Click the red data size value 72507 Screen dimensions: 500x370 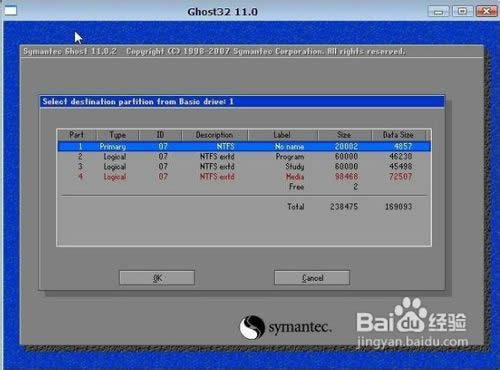pyautogui.click(x=401, y=176)
